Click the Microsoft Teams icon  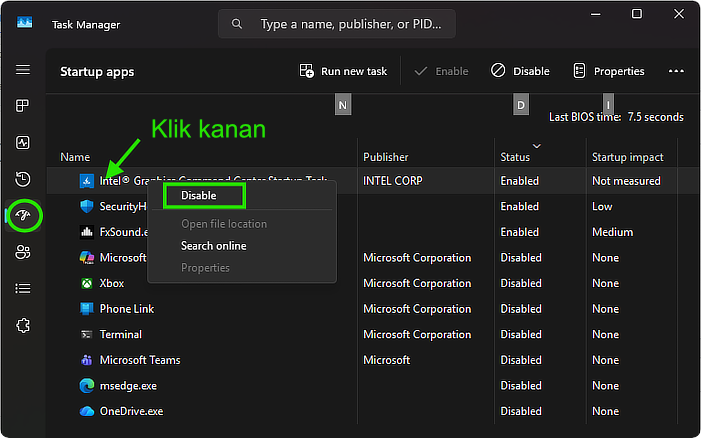click(87, 360)
